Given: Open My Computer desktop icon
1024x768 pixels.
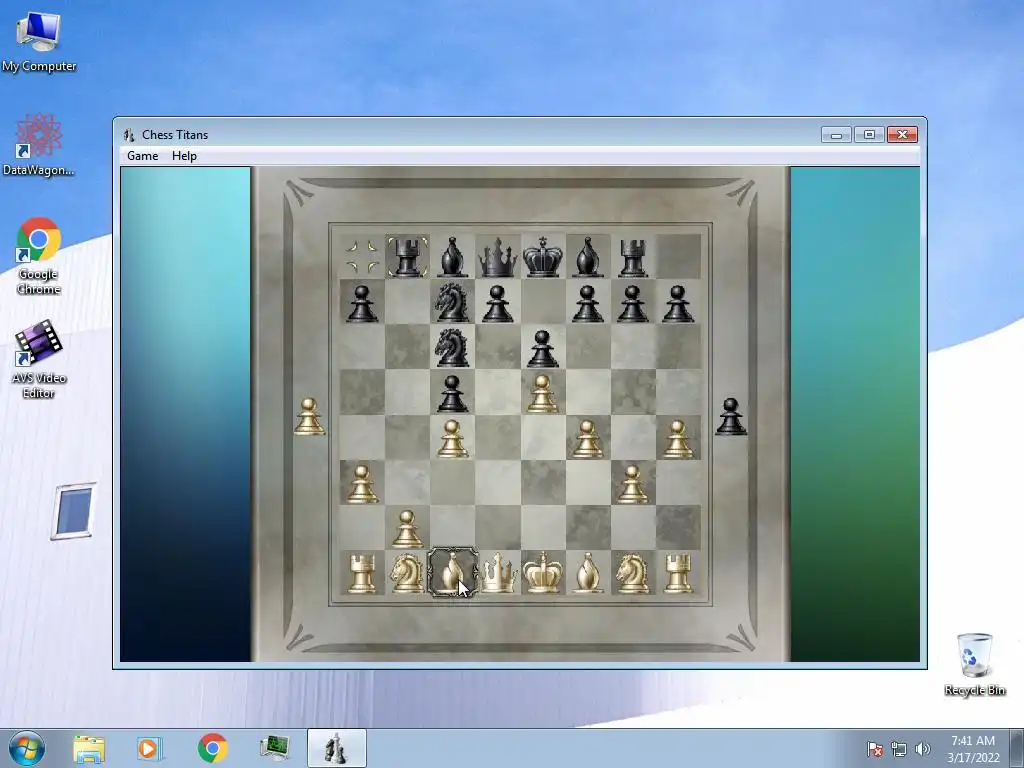Looking at the screenshot, I should 39,40.
